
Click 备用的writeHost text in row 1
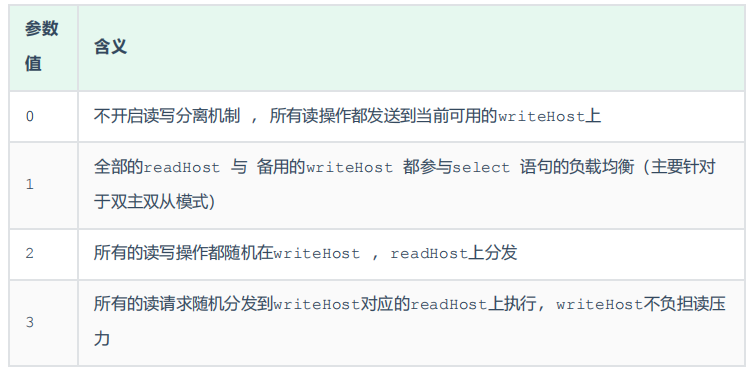[x=324, y=167]
